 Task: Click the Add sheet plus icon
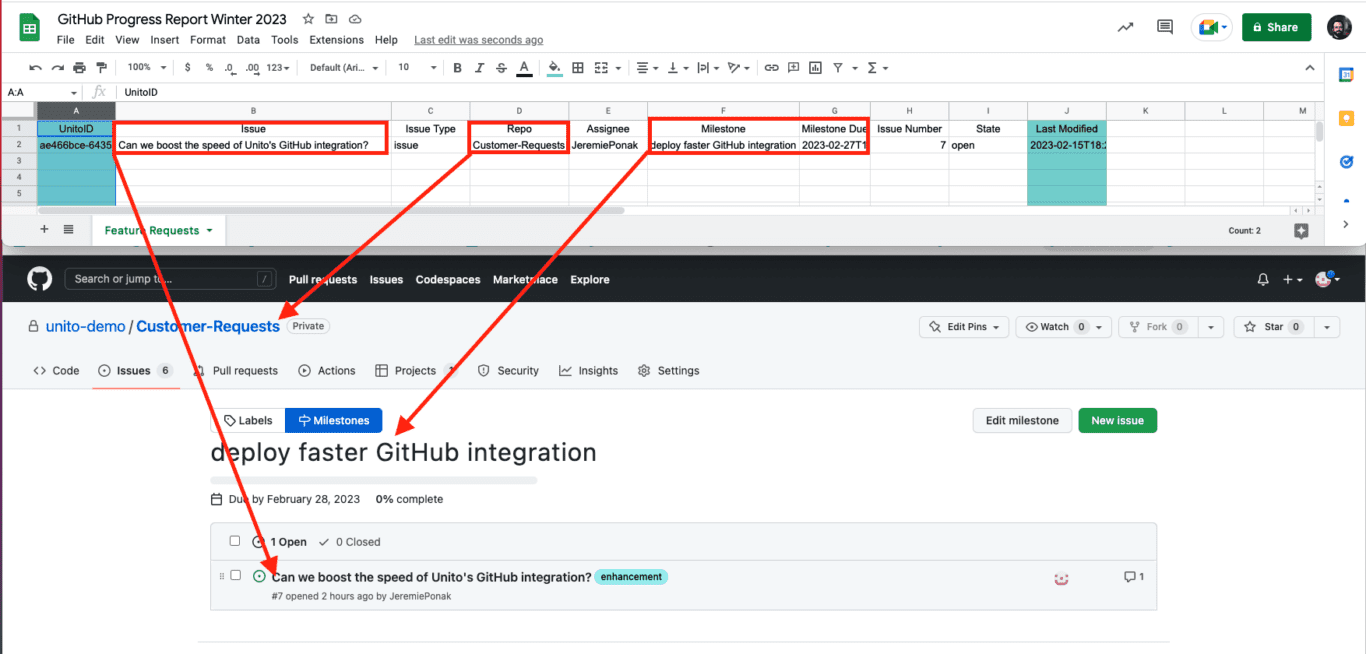coord(44,229)
